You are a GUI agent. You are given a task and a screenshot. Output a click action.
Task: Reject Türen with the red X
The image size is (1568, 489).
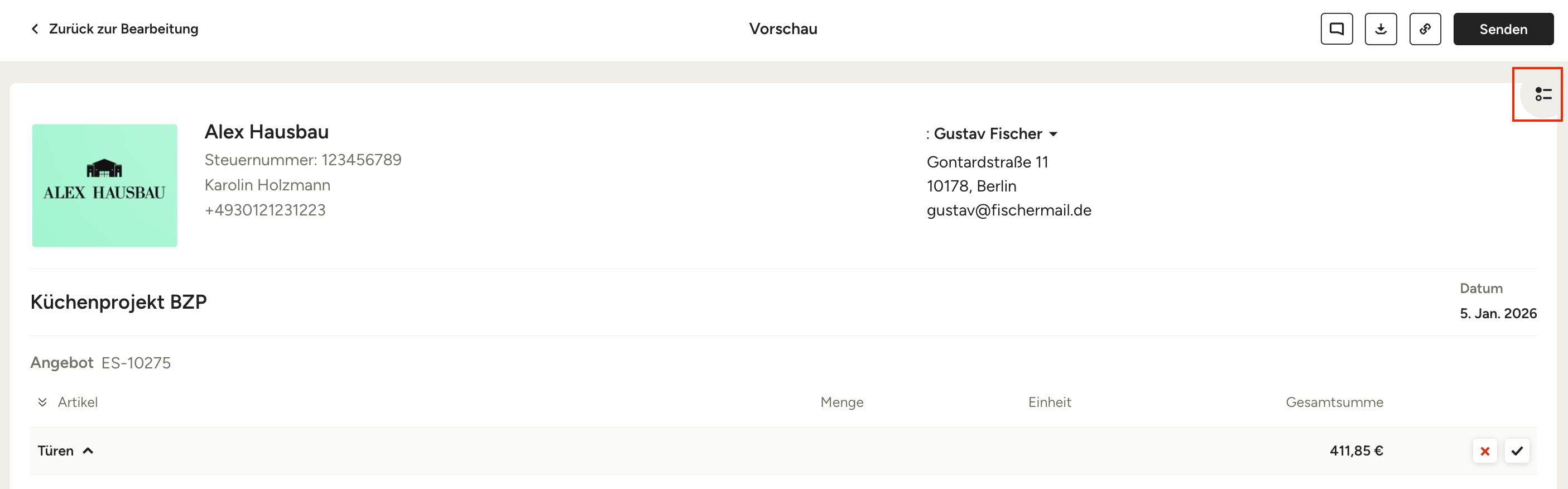tap(1485, 451)
